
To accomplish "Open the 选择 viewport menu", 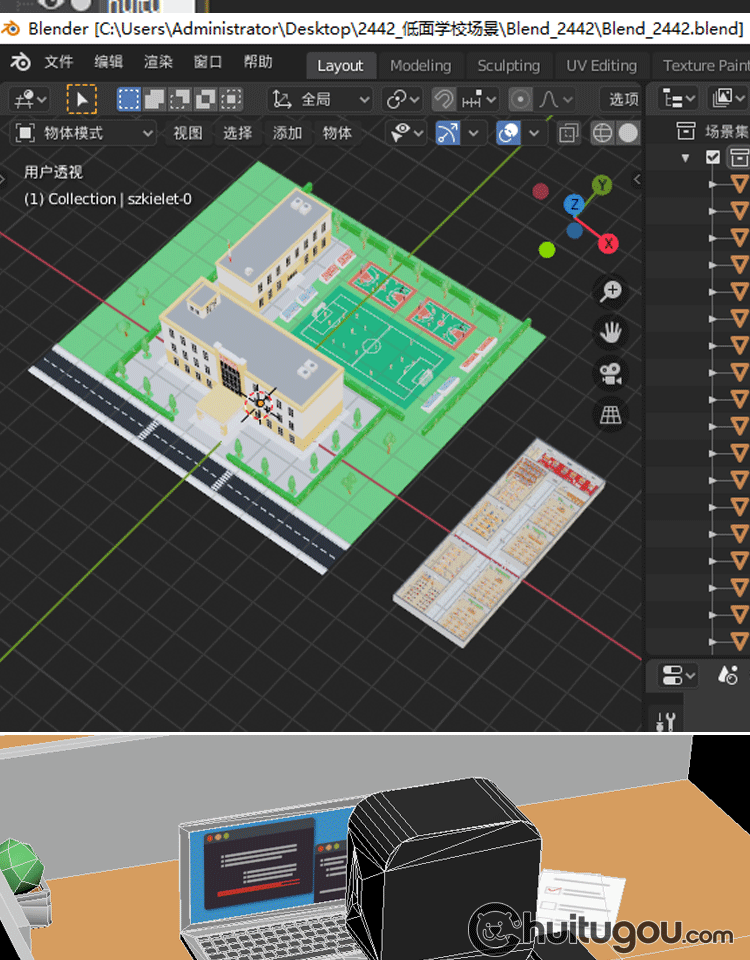I will tap(237, 133).
